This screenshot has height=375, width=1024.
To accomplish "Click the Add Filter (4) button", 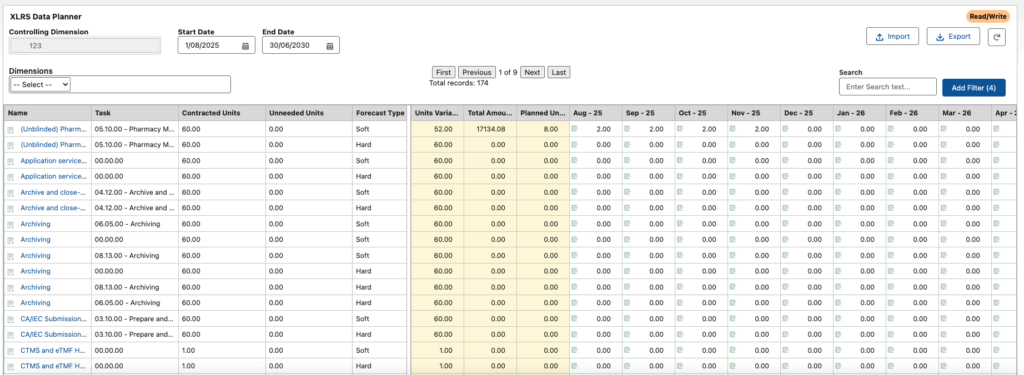I will tap(973, 88).
